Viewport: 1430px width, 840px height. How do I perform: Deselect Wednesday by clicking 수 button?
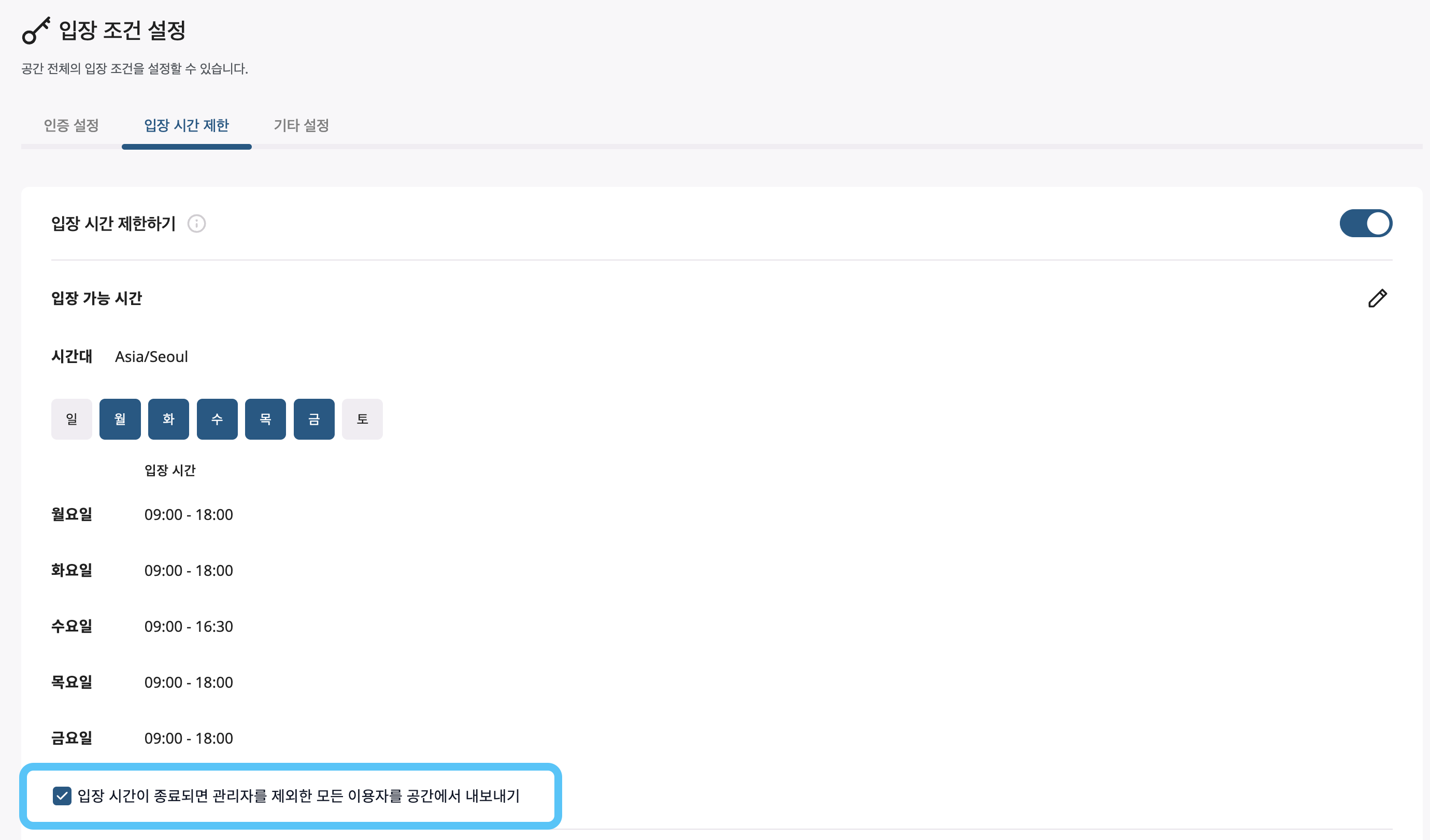click(x=217, y=418)
